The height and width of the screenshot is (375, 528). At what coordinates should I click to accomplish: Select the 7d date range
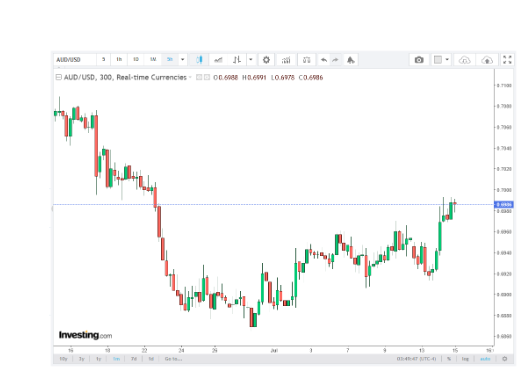point(134,359)
